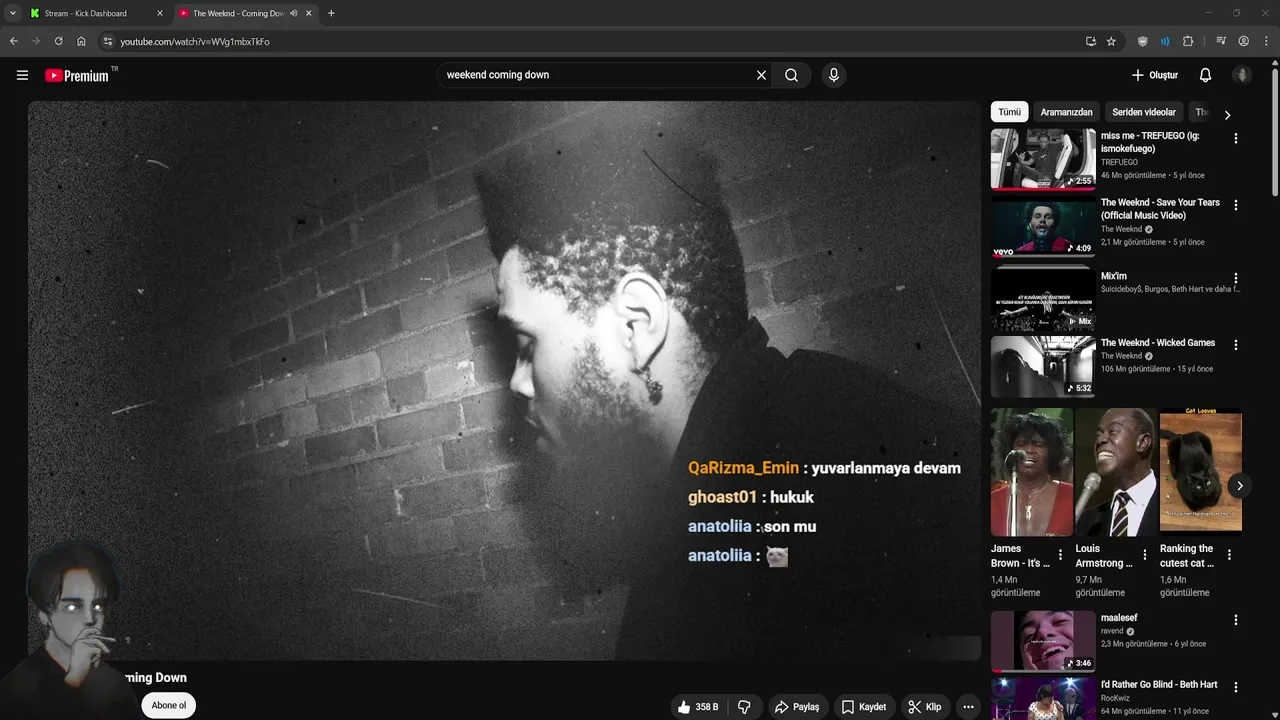Clear the search box with X
This screenshot has height=720, width=1280.
tap(761, 75)
